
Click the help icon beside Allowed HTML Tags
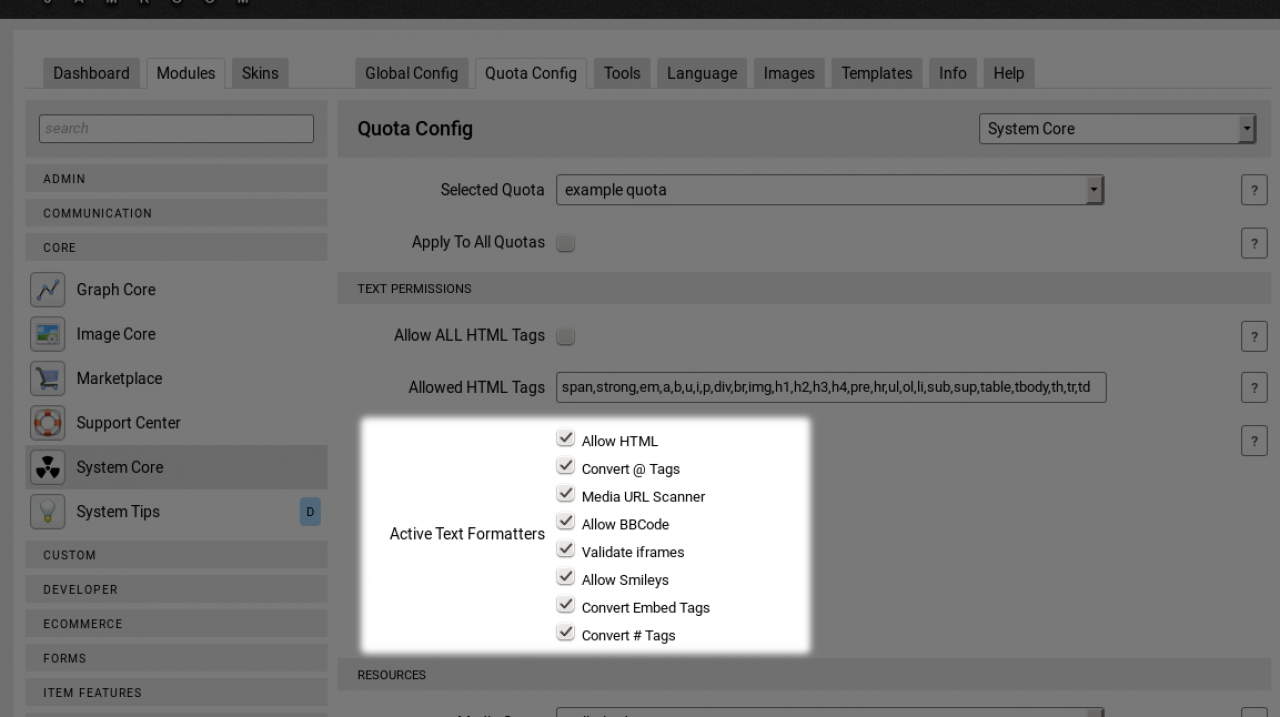coord(1253,389)
